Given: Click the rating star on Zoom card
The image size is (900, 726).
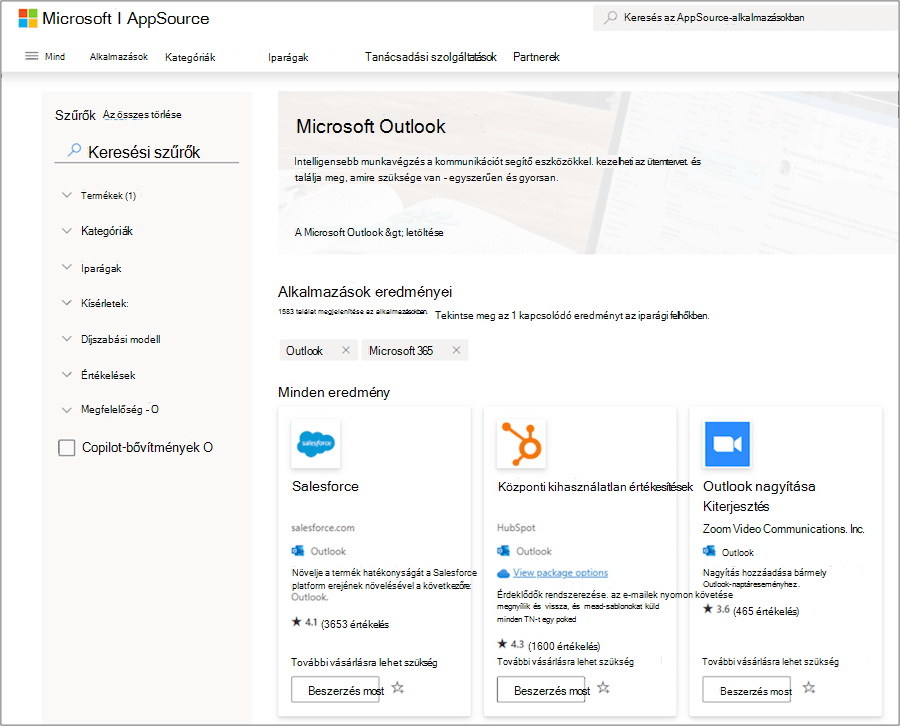Looking at the screenshot, I should pyautogui.click(x=708, y=609).
